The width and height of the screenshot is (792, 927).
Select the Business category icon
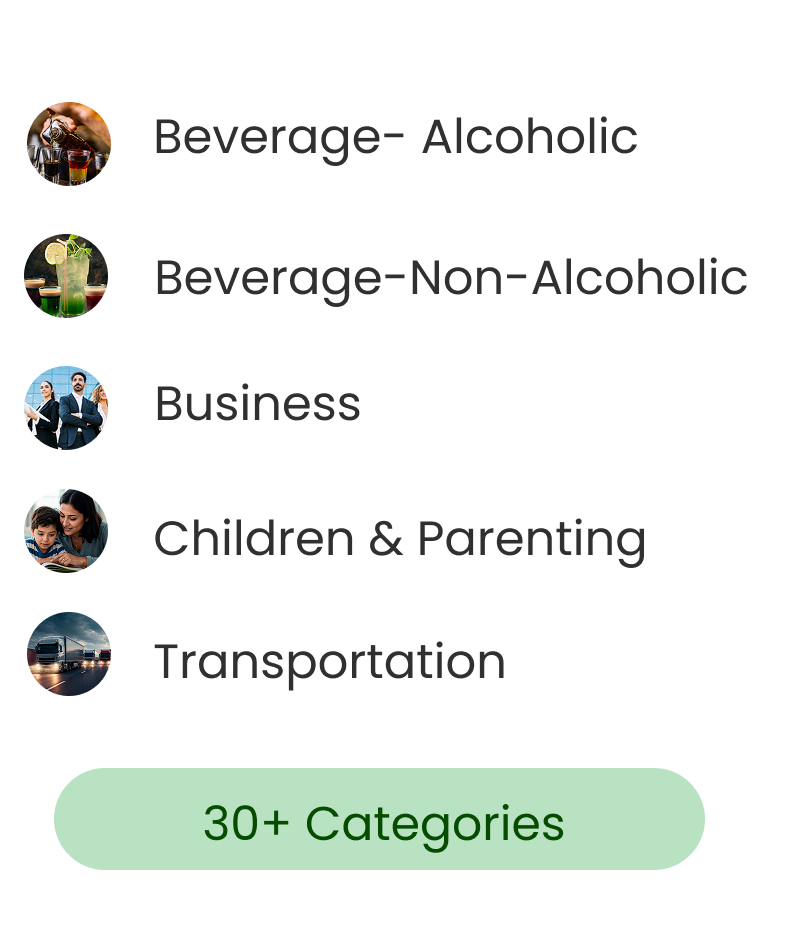click(x=66, y=407)
